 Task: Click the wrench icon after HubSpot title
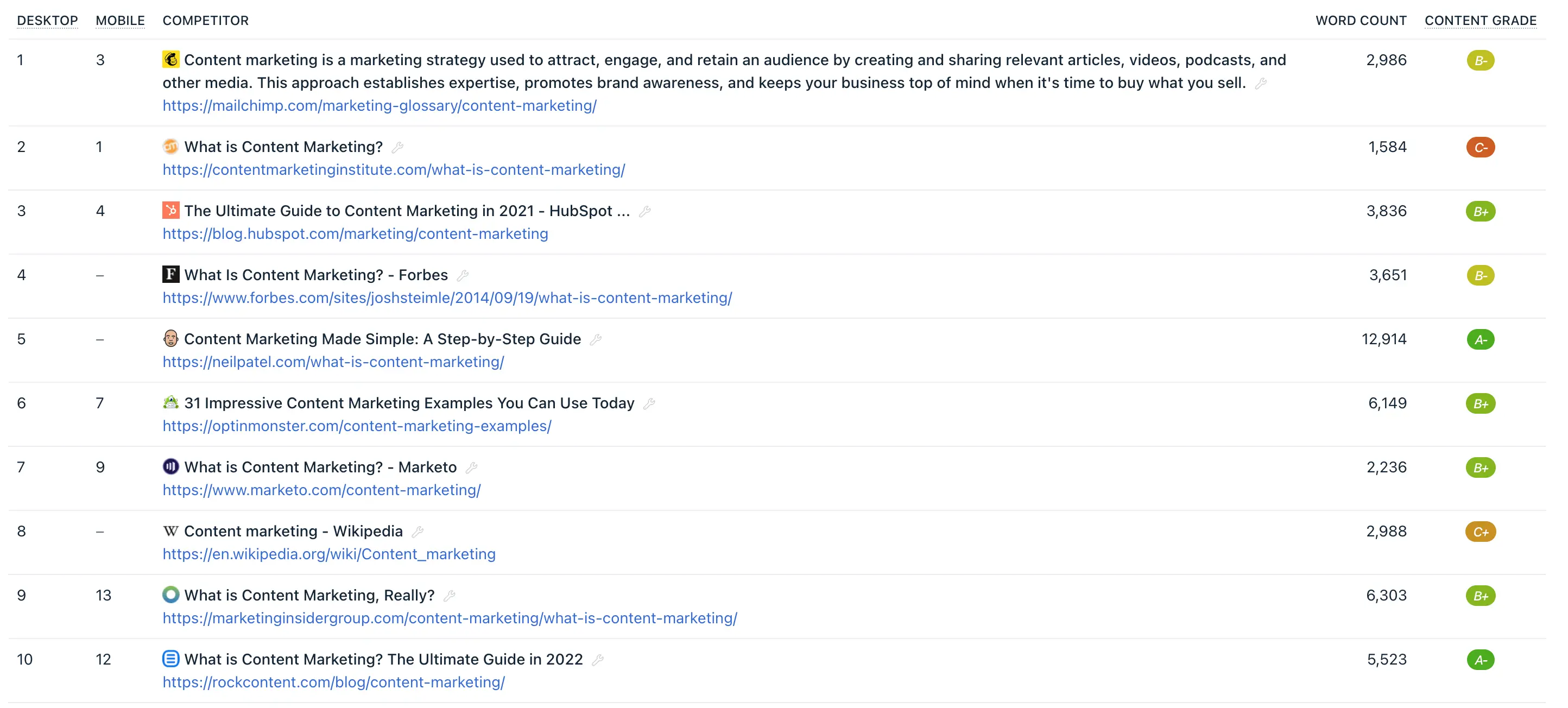tap(644, 212)
